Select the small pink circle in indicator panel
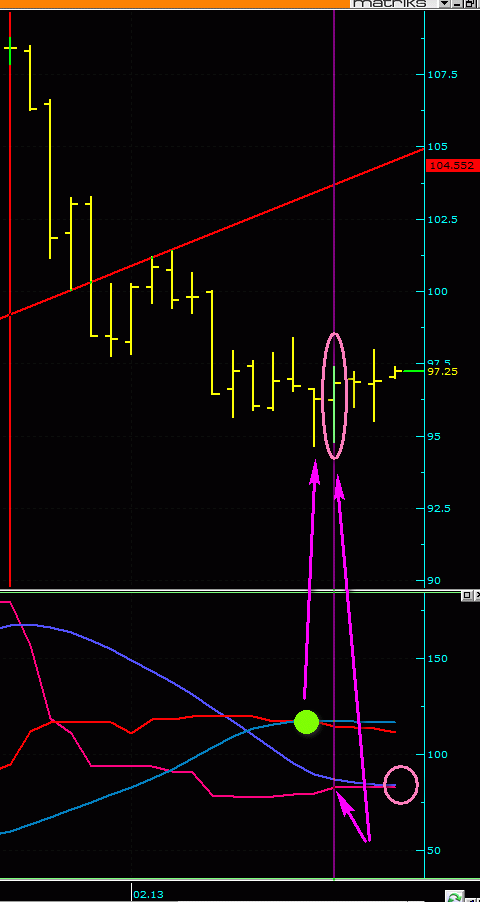The width and height of the screenshot is (480, 902). click(401, 785)
